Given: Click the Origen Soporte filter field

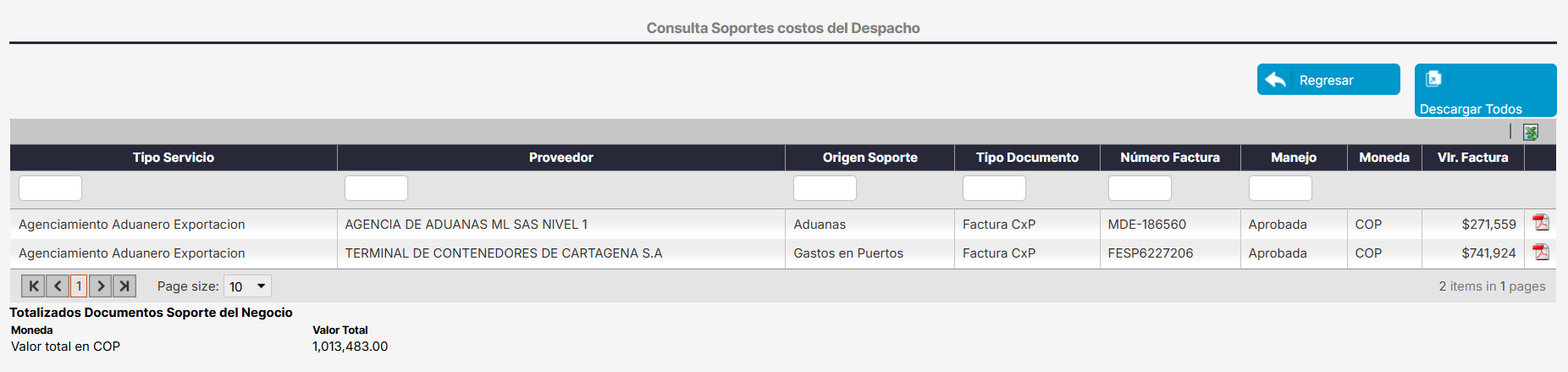Looking at the screenshot, I should pos(825,188).
